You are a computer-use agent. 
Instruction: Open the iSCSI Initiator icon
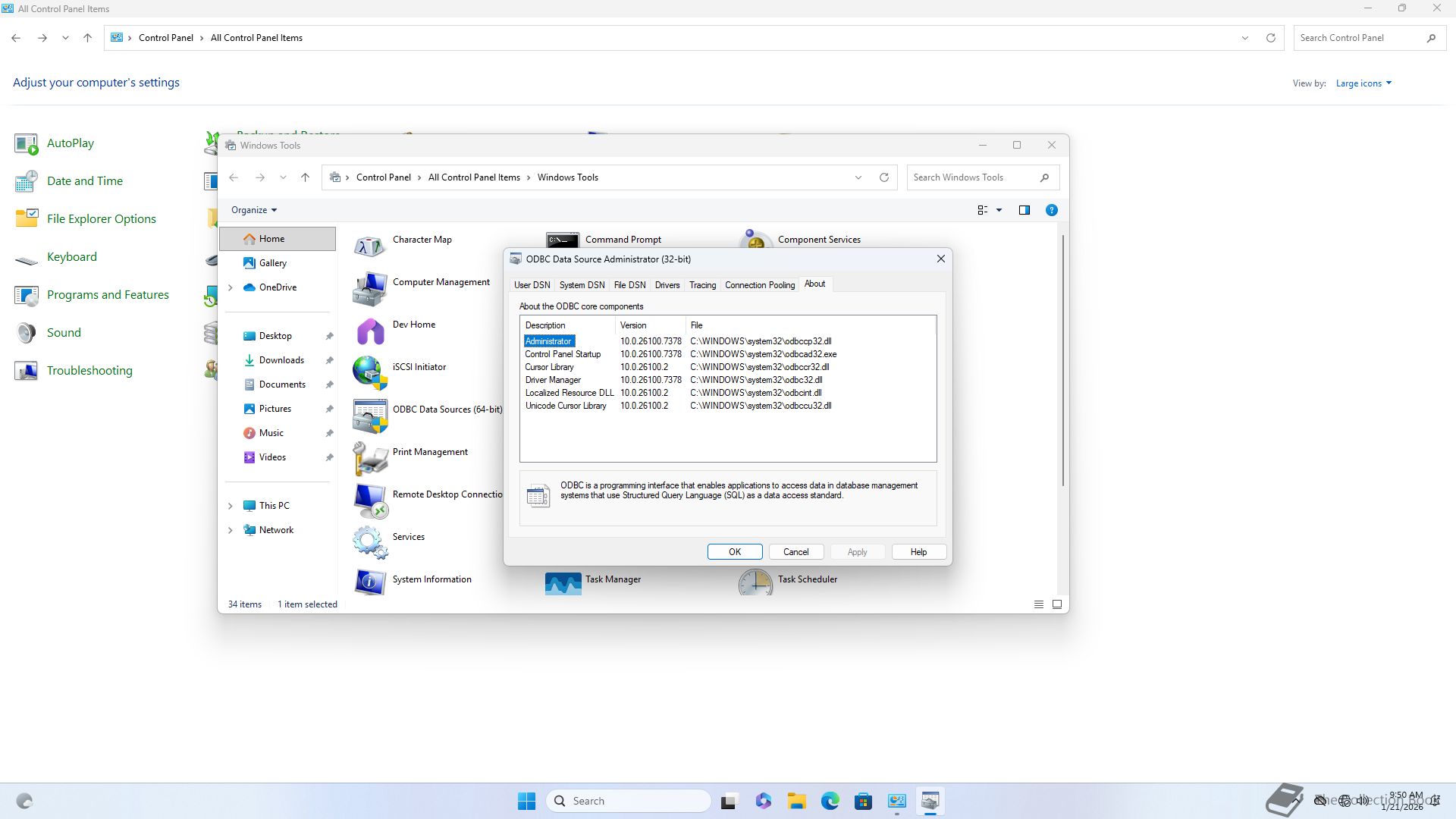(370, 373)
